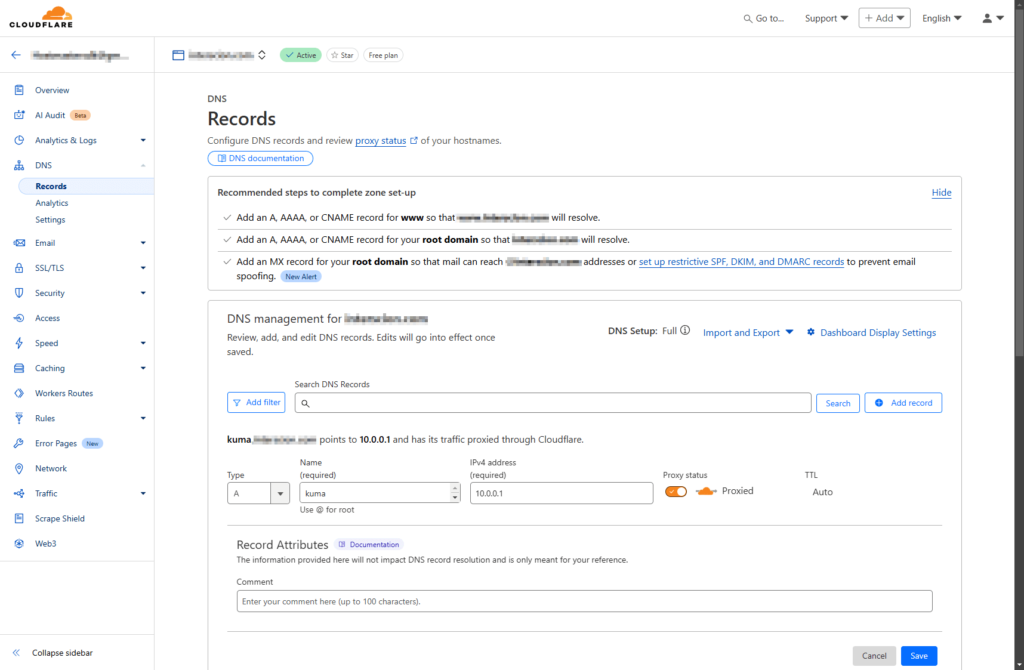This screenshot has width=1024, height=670.
Task: Click the Traffic sidebar icon
Action: 19,494
